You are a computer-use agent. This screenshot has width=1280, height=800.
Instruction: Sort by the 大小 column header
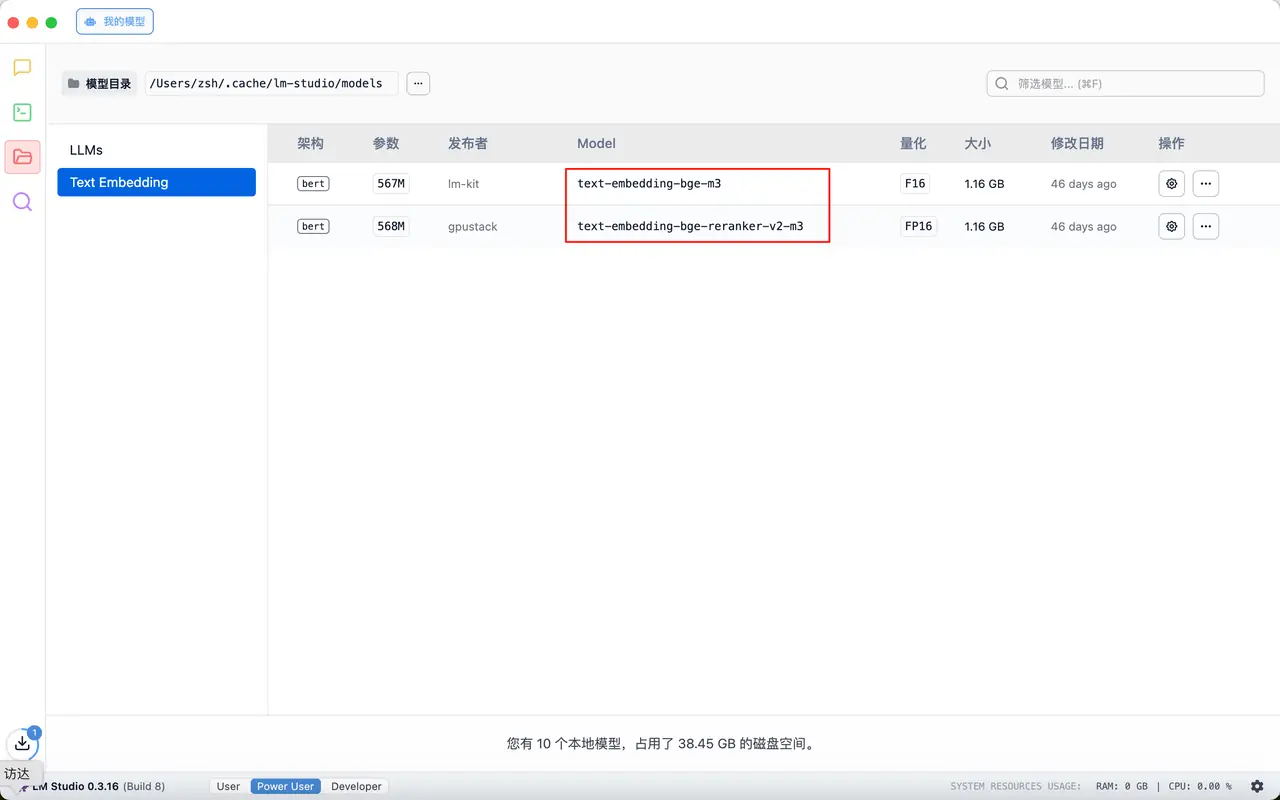coord(977,143)
